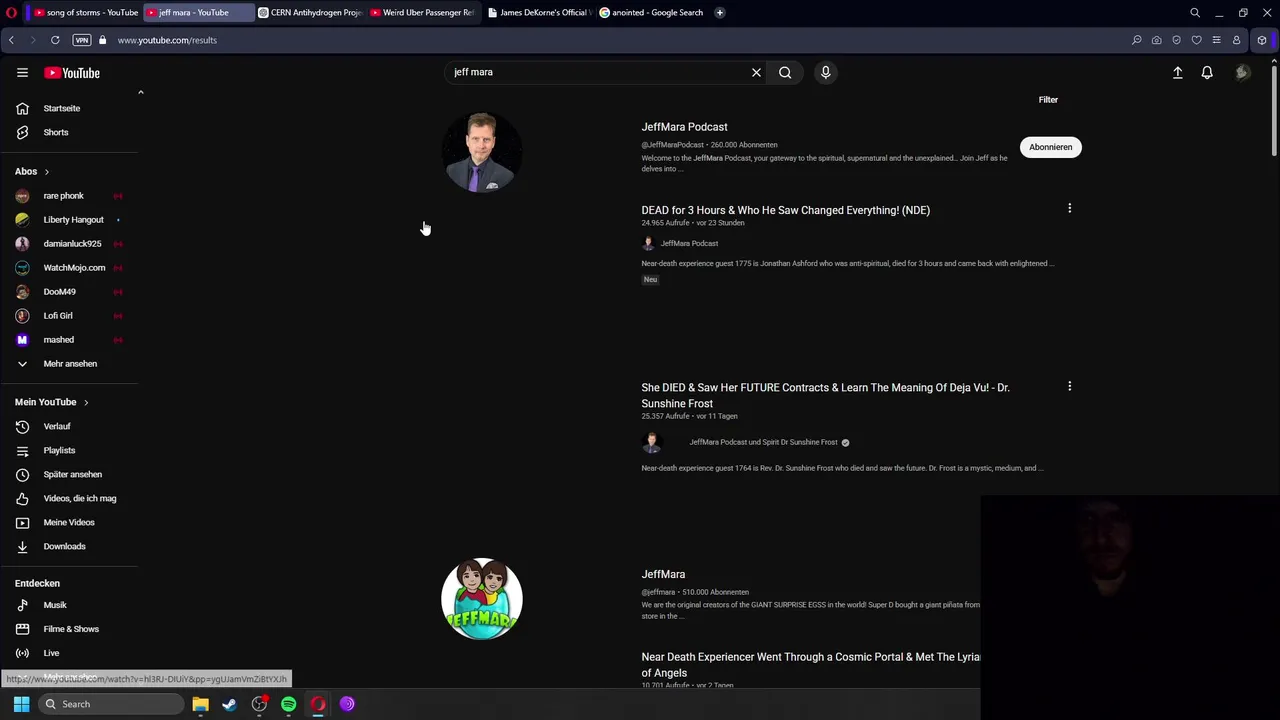Switch to anointed Google Search tab
1280x720 pixels.
click(652, 13)
